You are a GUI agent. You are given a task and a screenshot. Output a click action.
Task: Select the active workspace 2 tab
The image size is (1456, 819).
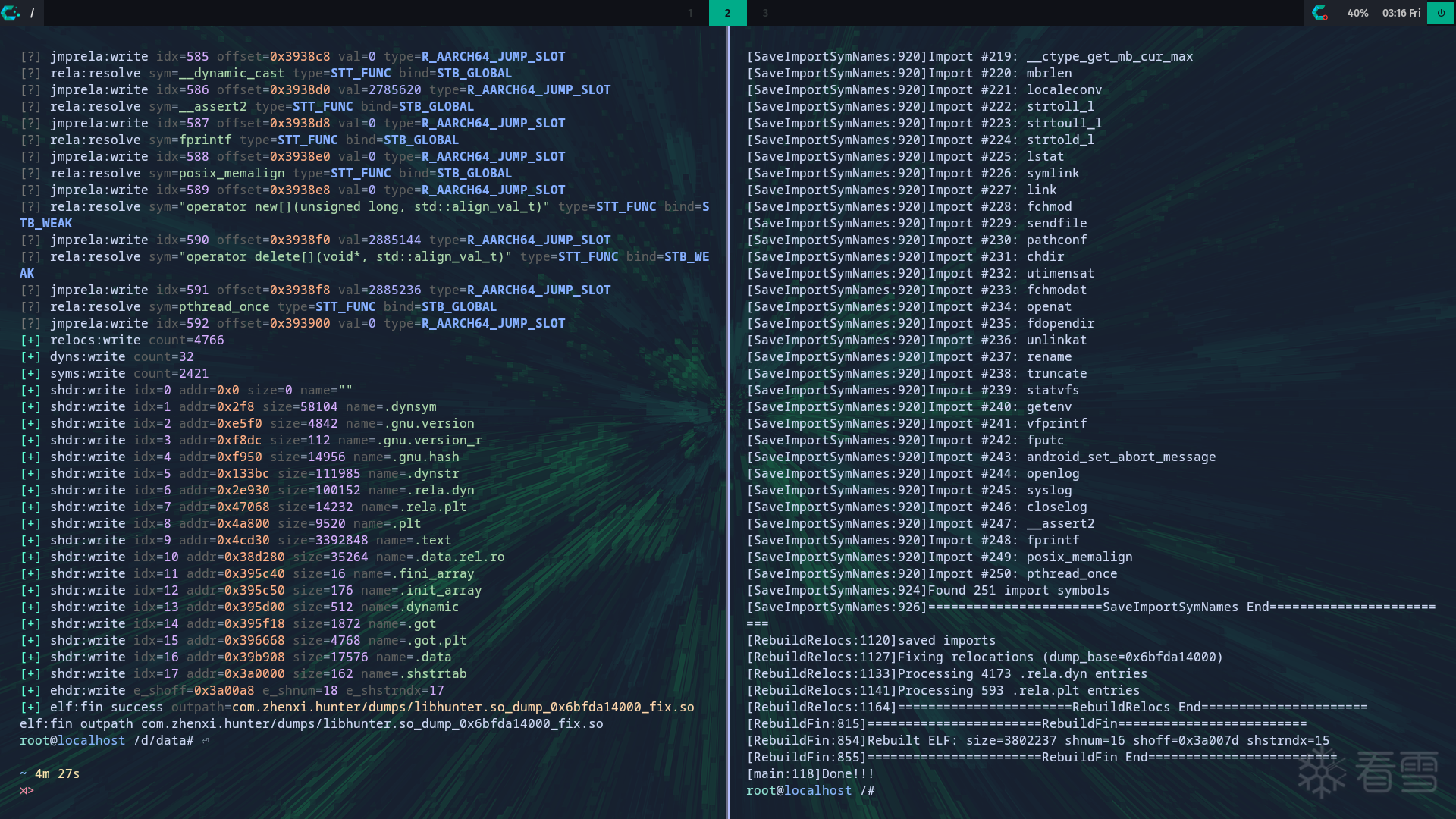[727, 13]
